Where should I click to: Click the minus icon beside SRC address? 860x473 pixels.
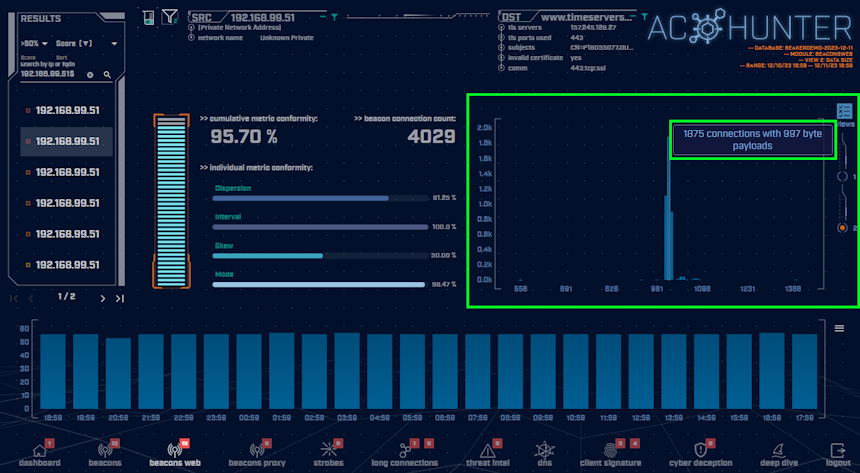click(x=324, y=18)
